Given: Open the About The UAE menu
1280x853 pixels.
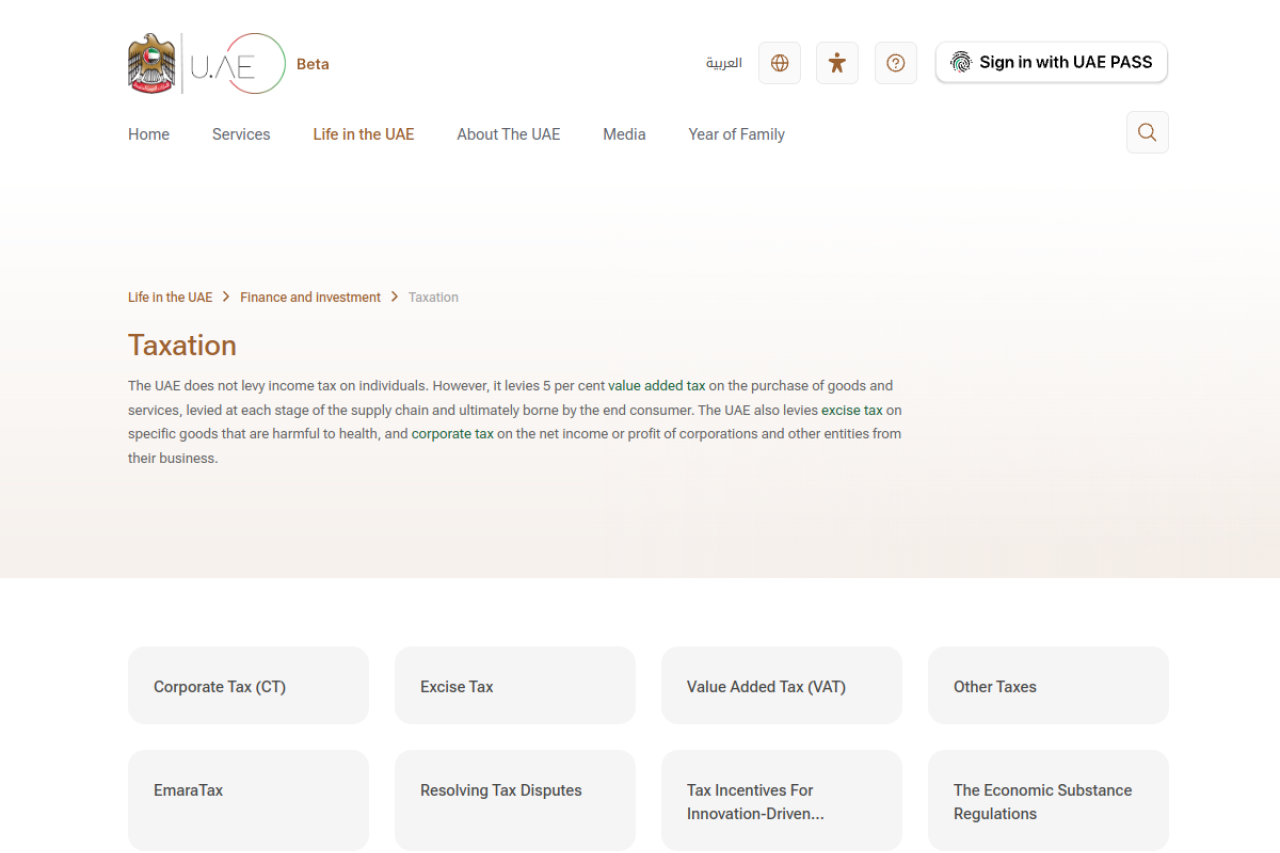Looking at the screenshot, I should click(x=508, y=134).
